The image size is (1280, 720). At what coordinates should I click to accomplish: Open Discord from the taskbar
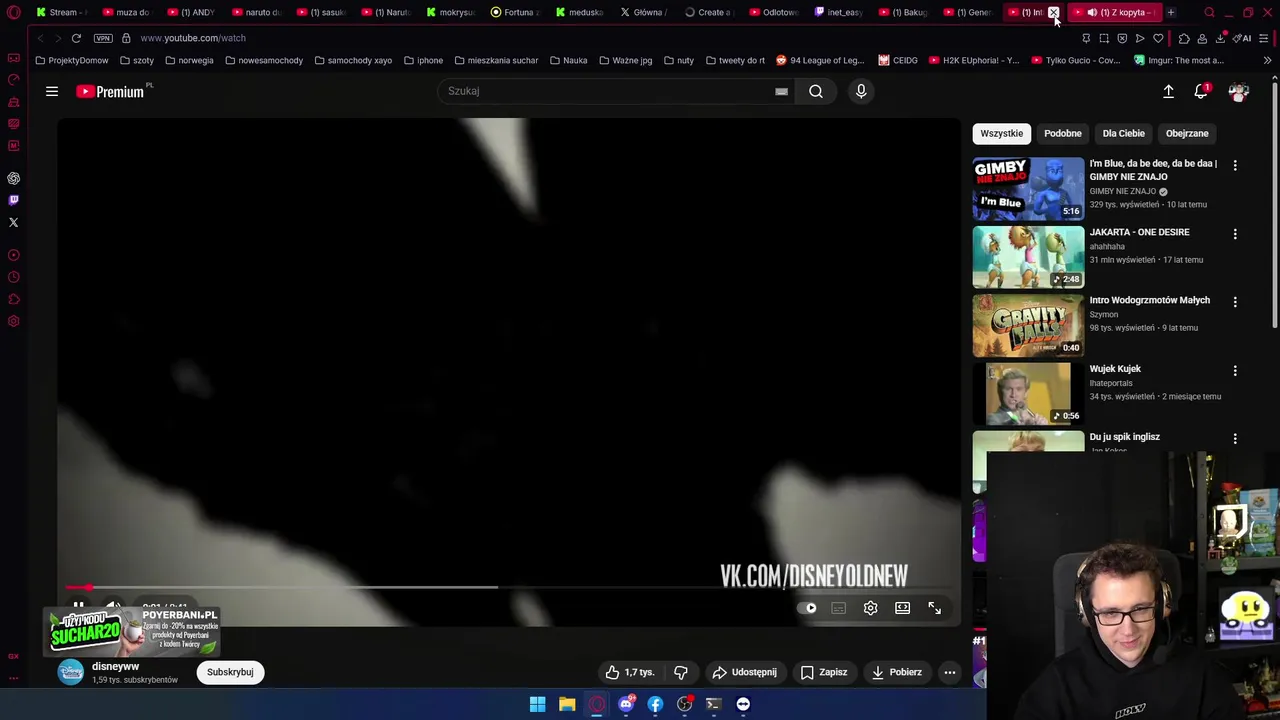[626, 704]
